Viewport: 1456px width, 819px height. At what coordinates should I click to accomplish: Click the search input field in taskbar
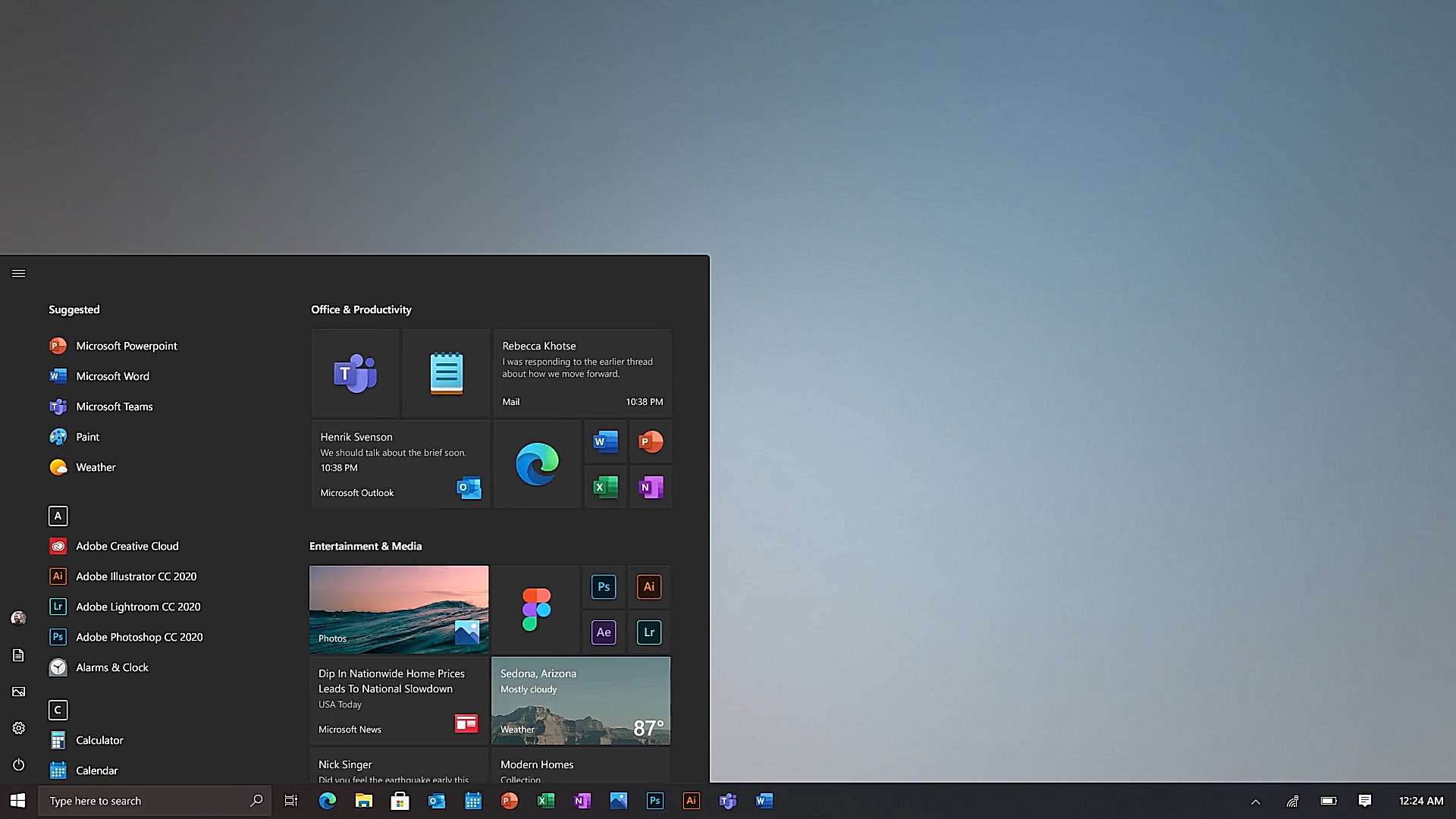click(154, 800)
